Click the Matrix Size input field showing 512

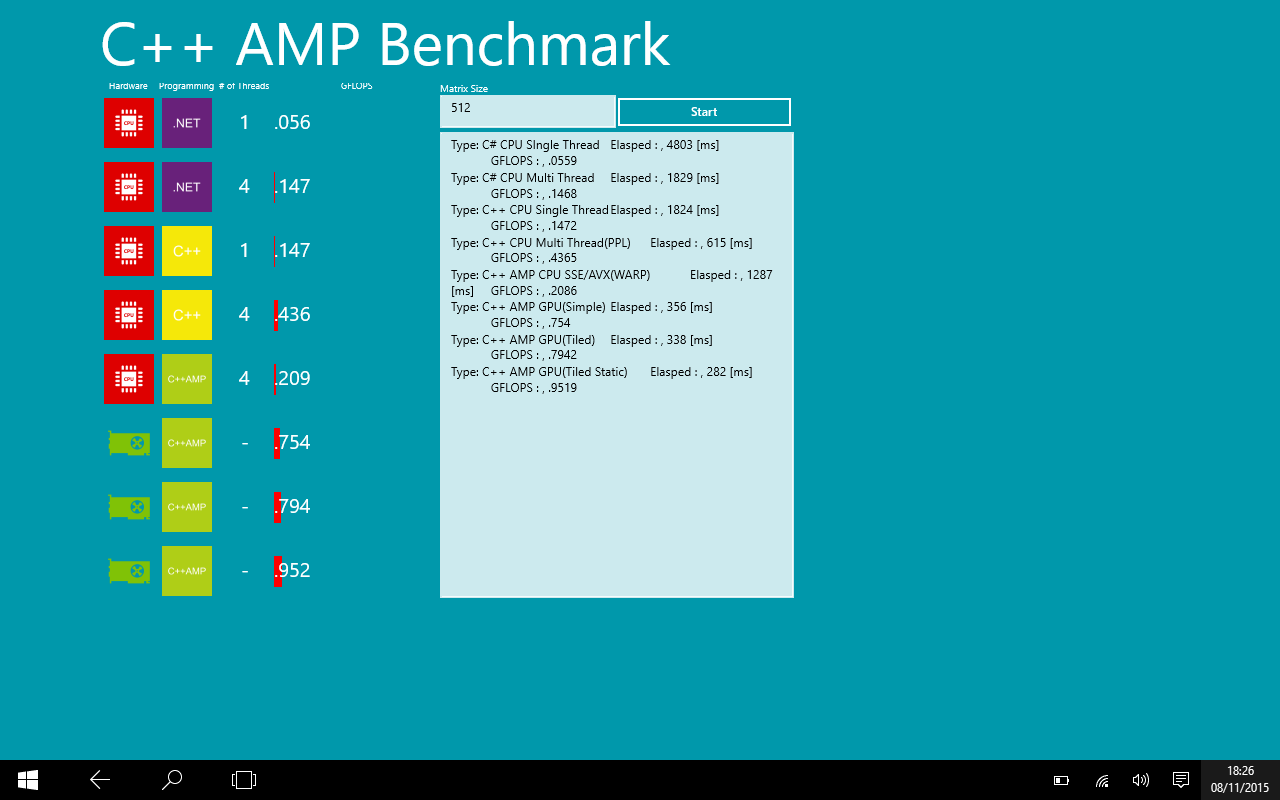click(528, 111)
